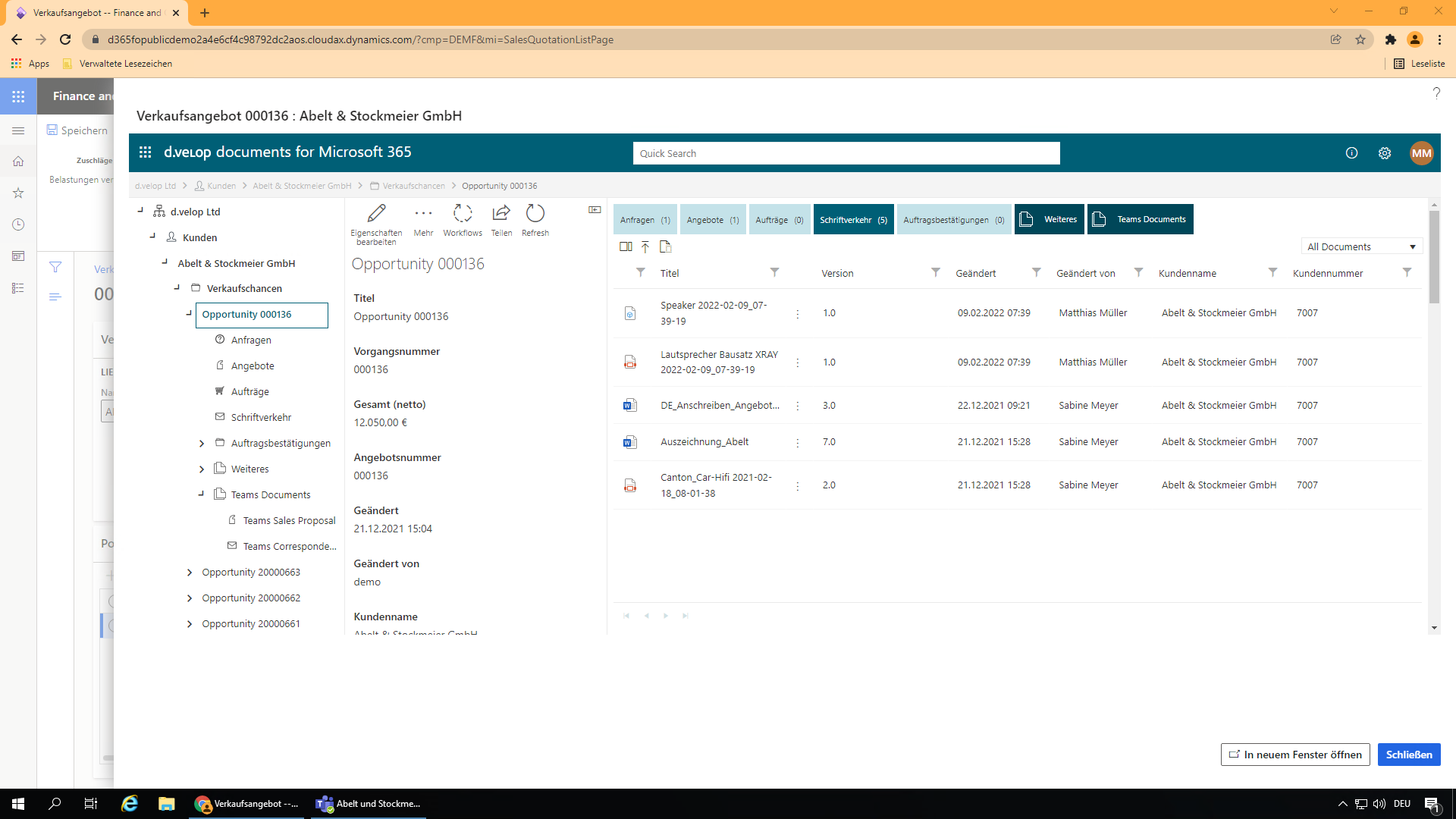The height and width of the screenshot is (819, 1456).
Task: Open Workflows for this opportunity
Action: pyautogui.click(x=463, y=221)
